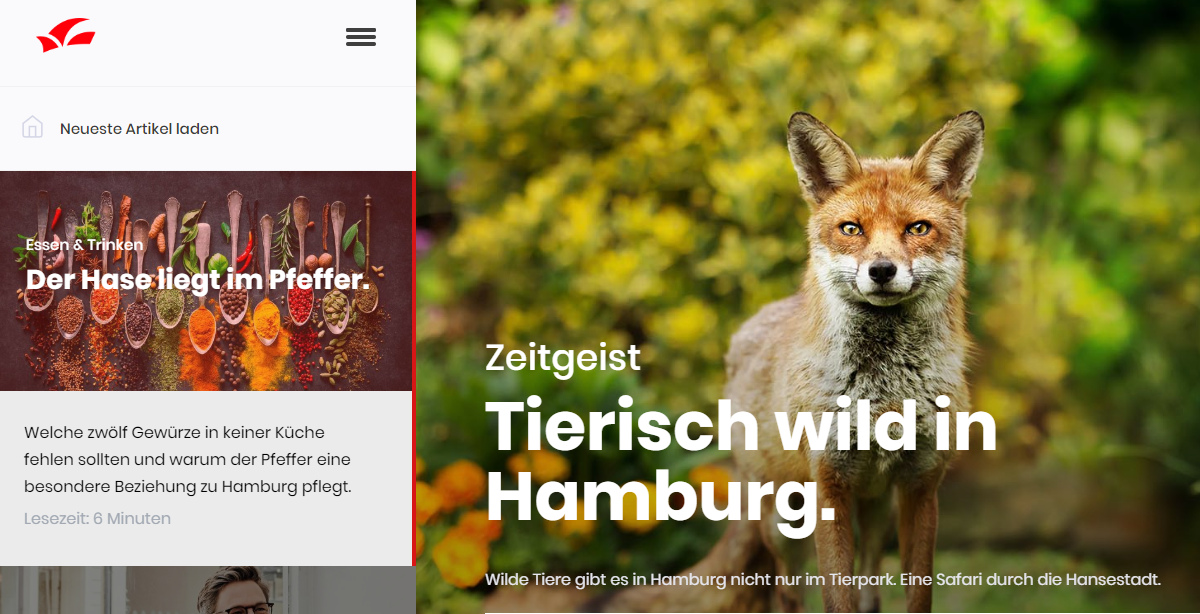
Task: Click the word Hamburg in hero title
Action: click(660, 496)
